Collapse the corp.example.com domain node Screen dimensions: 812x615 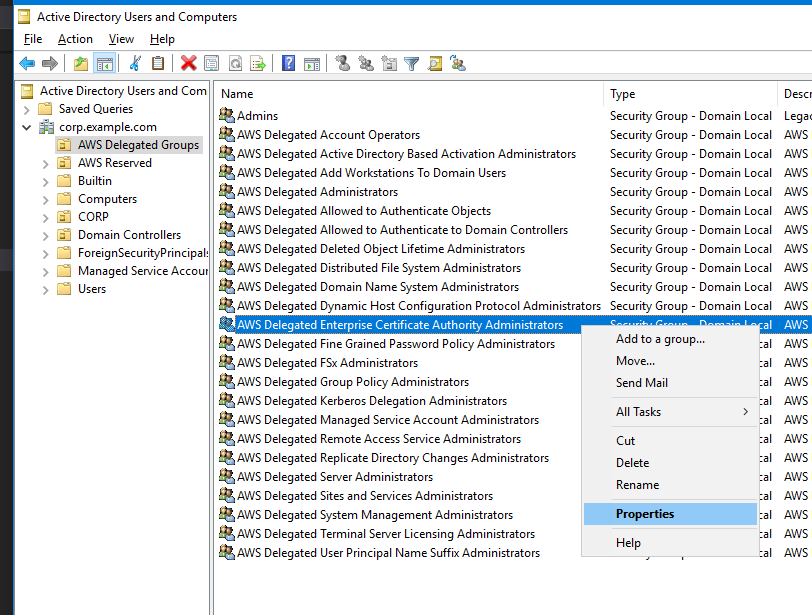[28, 126]
